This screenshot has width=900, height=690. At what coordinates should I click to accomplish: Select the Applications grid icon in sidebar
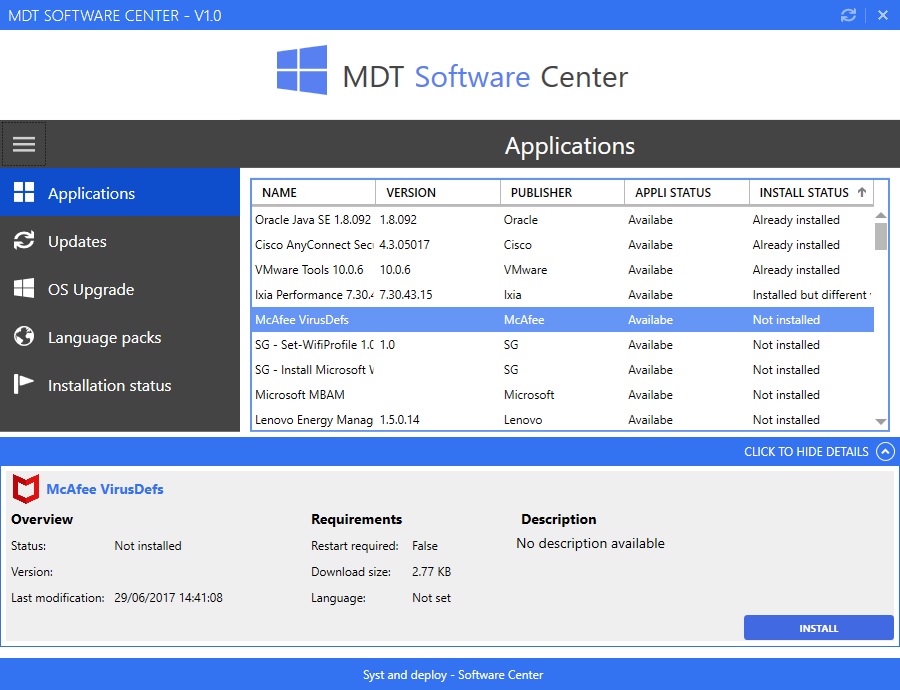23,193
